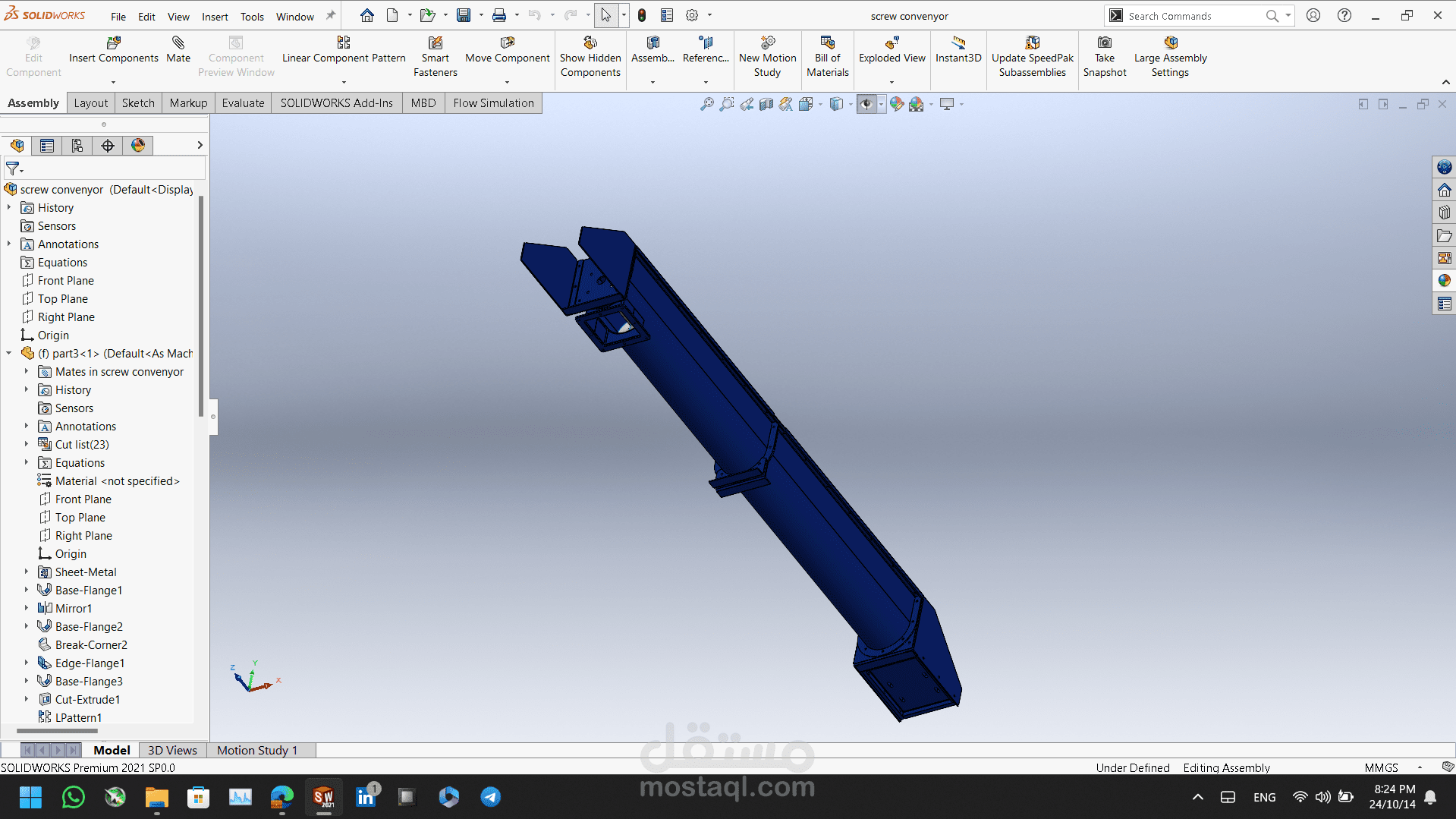
Task: Open WhatsApp from the taskbar
Action: click(74, 797)
